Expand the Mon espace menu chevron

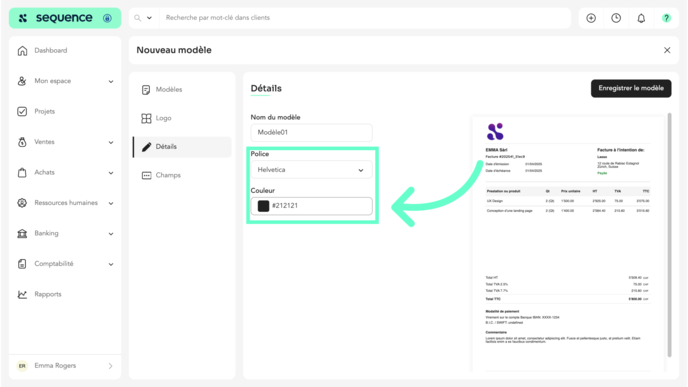coord(111,82)
